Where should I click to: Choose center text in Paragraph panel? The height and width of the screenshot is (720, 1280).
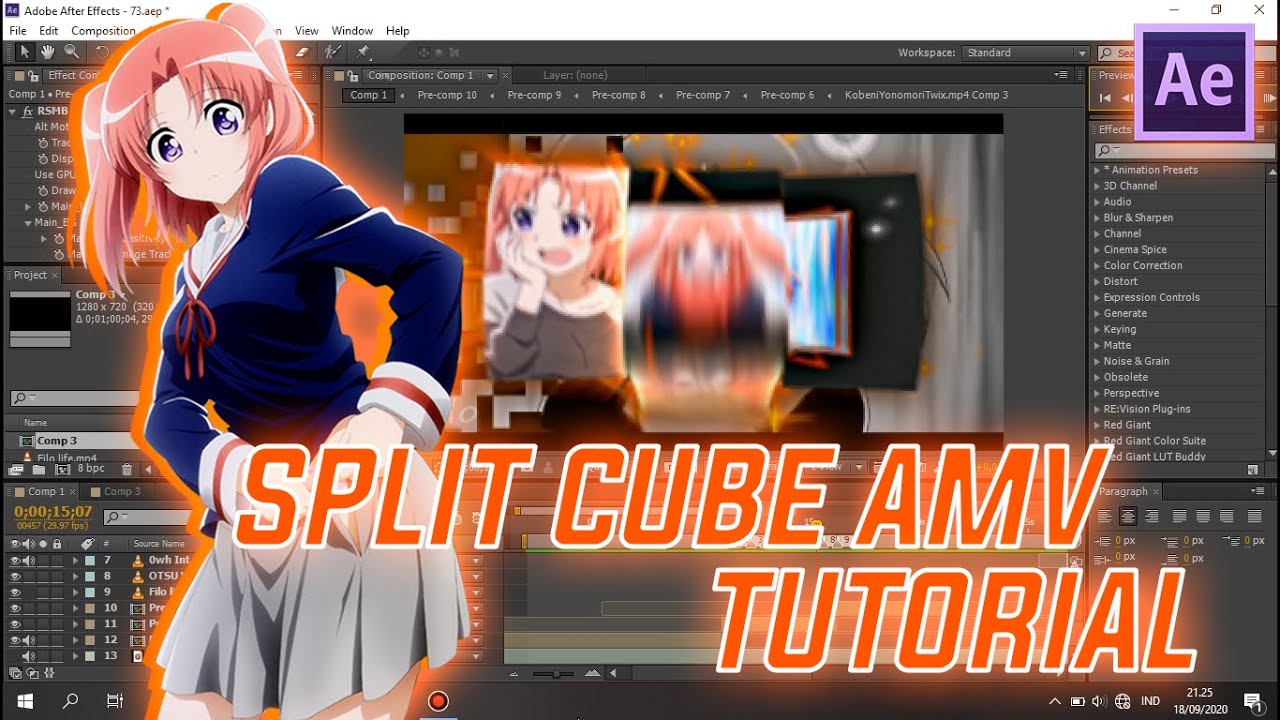click(x=1128, y=517)
